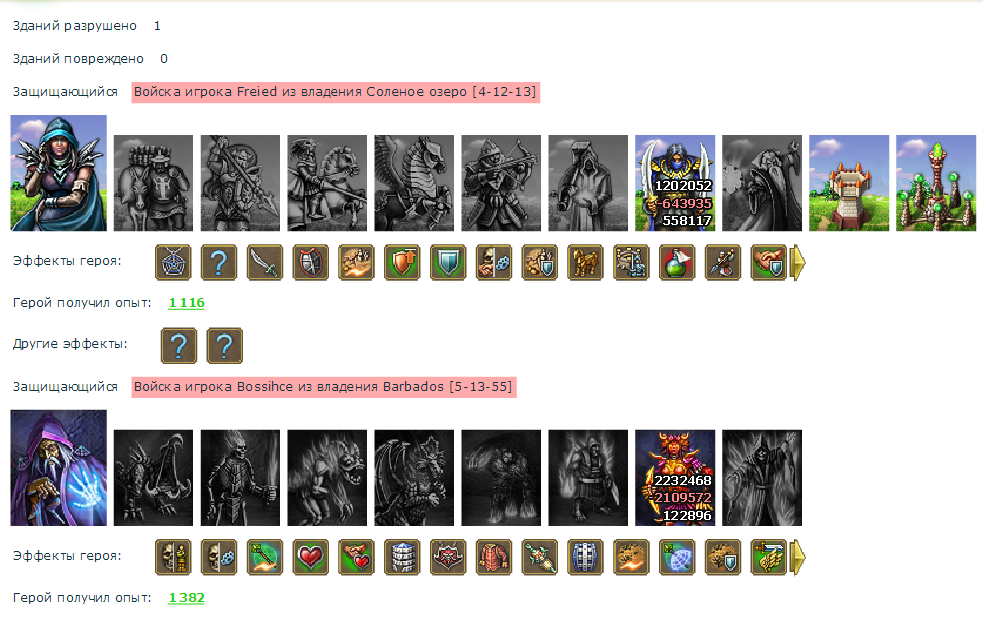Select the purple-robed wizard hero portrait

click(x=58, y=468)
